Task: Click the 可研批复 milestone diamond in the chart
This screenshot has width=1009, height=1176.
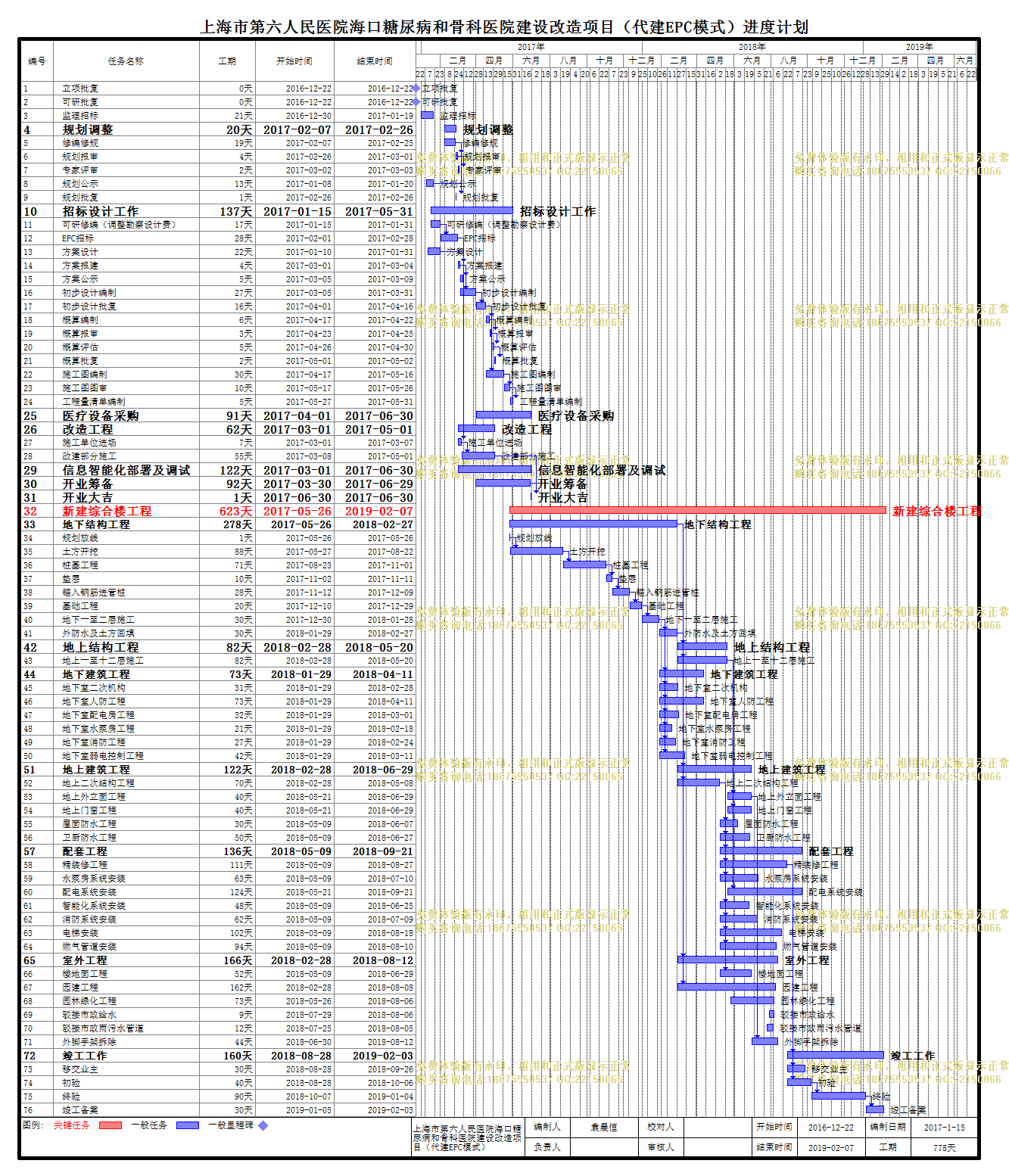Action: [416, 102]
